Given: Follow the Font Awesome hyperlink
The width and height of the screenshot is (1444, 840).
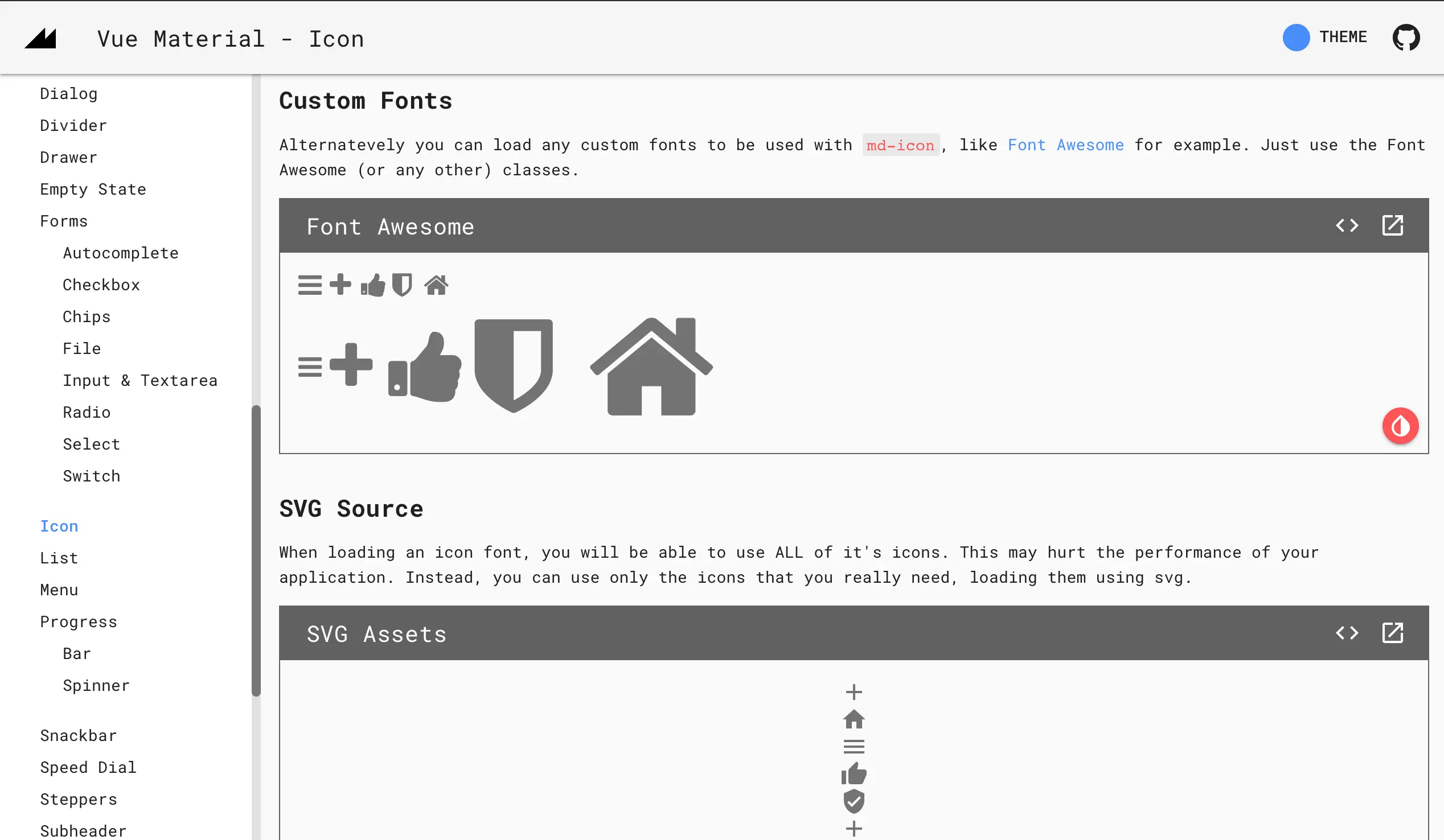Looking at the screenshot, I should (1065, 145).
